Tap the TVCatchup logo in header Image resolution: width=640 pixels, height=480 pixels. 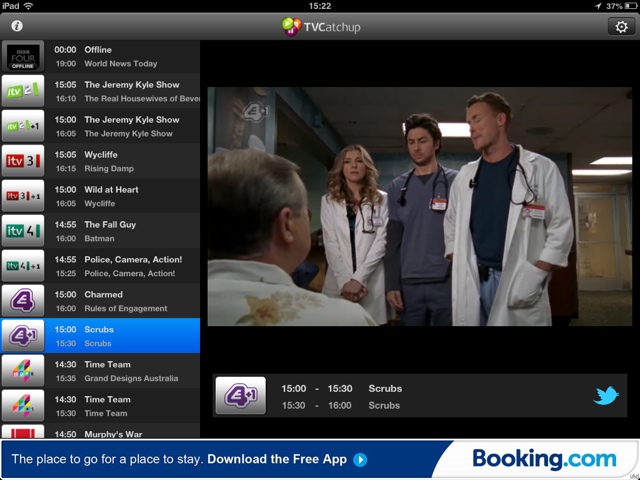click(321, 27)
